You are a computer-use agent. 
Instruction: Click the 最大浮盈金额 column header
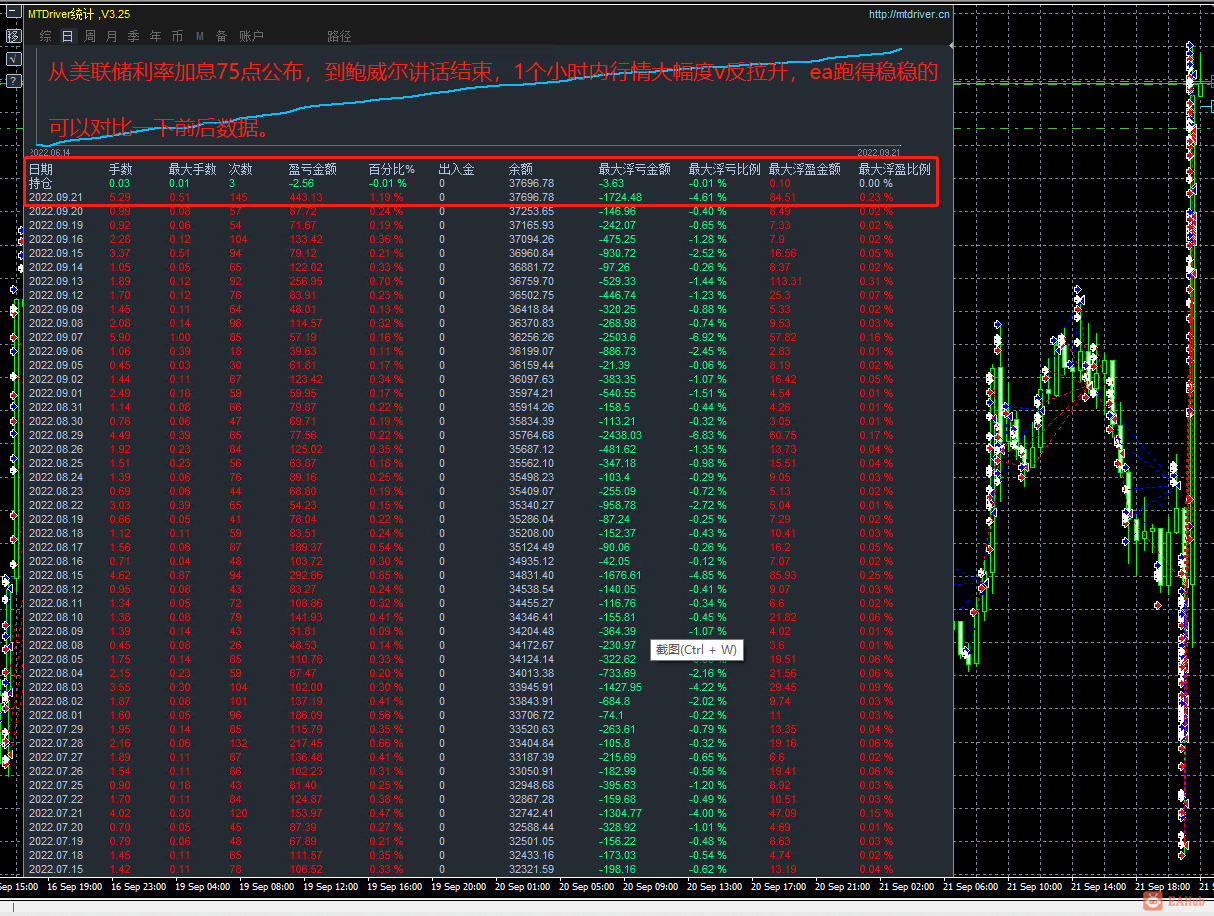click(x=804, y=170)
